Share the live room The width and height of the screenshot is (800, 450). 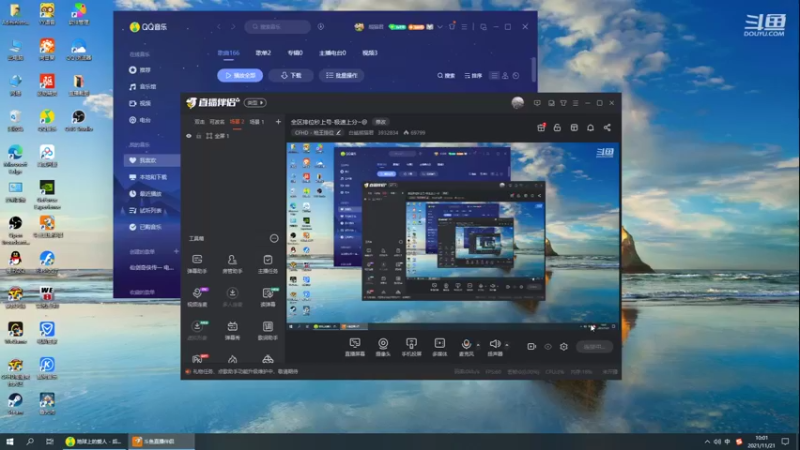tap(607, 128)
